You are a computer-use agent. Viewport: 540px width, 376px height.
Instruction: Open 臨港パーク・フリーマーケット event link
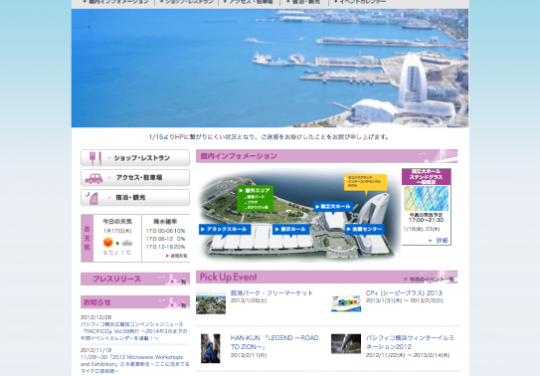[x=271, y=293]
